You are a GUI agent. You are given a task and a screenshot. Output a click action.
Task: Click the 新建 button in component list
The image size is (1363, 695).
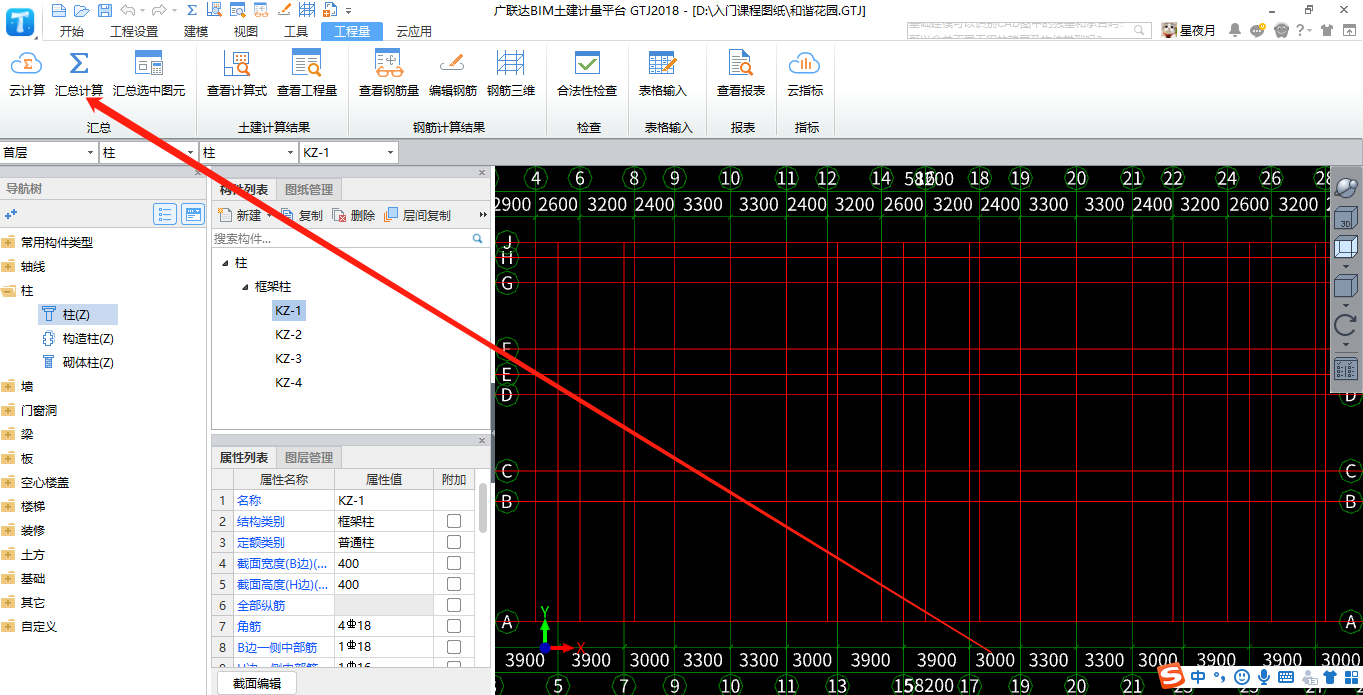(240, 215)
